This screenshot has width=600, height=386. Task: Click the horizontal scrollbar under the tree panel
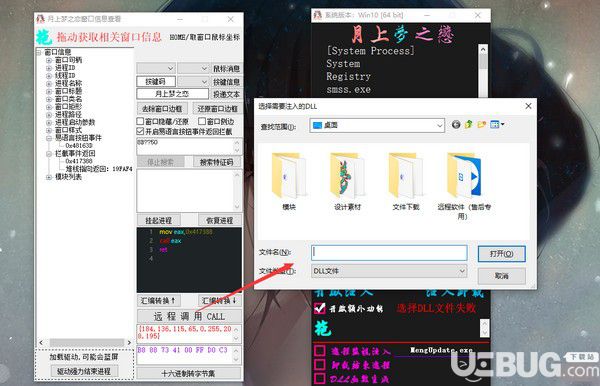tap(85, 342)
